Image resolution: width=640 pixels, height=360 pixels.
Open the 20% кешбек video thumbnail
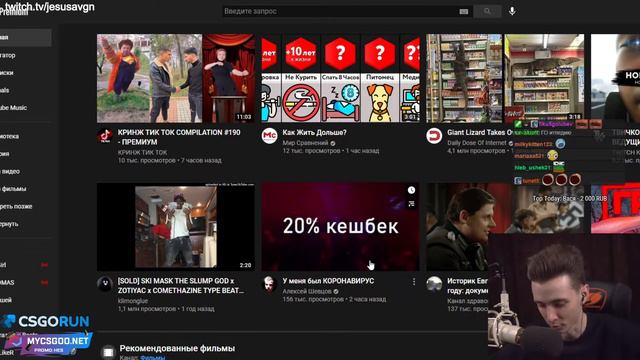pyautogui.click(x=340, y=227)
